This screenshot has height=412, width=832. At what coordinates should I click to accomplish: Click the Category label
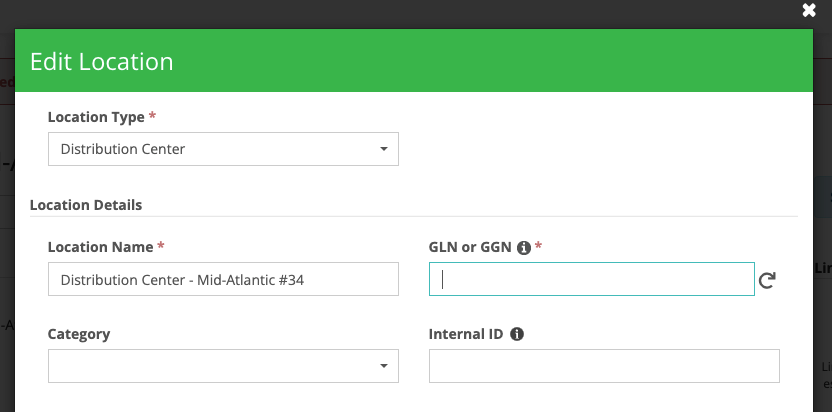pyautogui.click(x=79, y=334)
